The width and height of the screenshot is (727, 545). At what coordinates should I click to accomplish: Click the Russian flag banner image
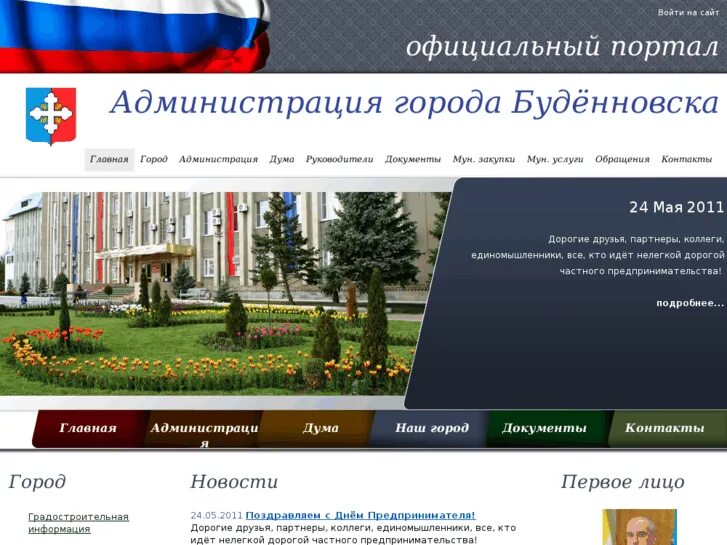pyautogui.click(x=134, y=36)
